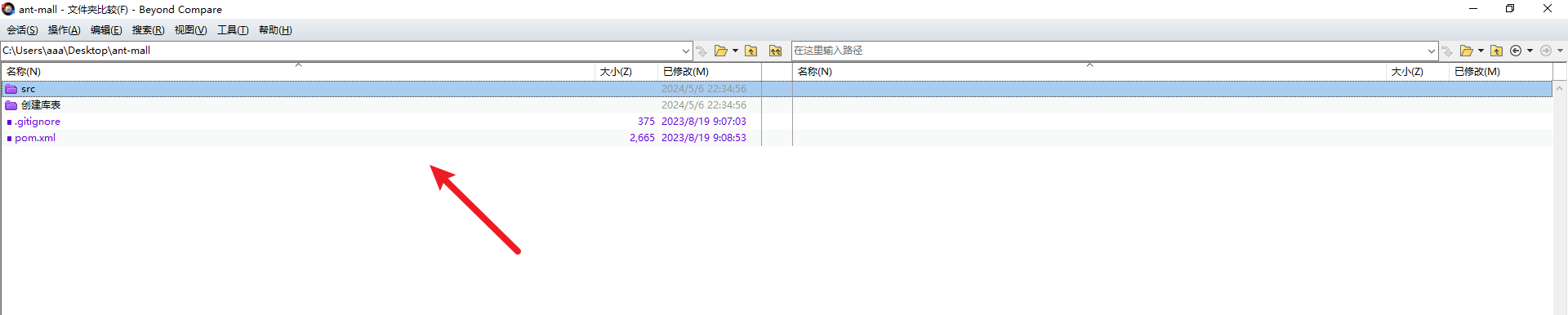Click the right pane browse-folder icon
This screenshot has width=1568, height=315.
(1466, 51)
